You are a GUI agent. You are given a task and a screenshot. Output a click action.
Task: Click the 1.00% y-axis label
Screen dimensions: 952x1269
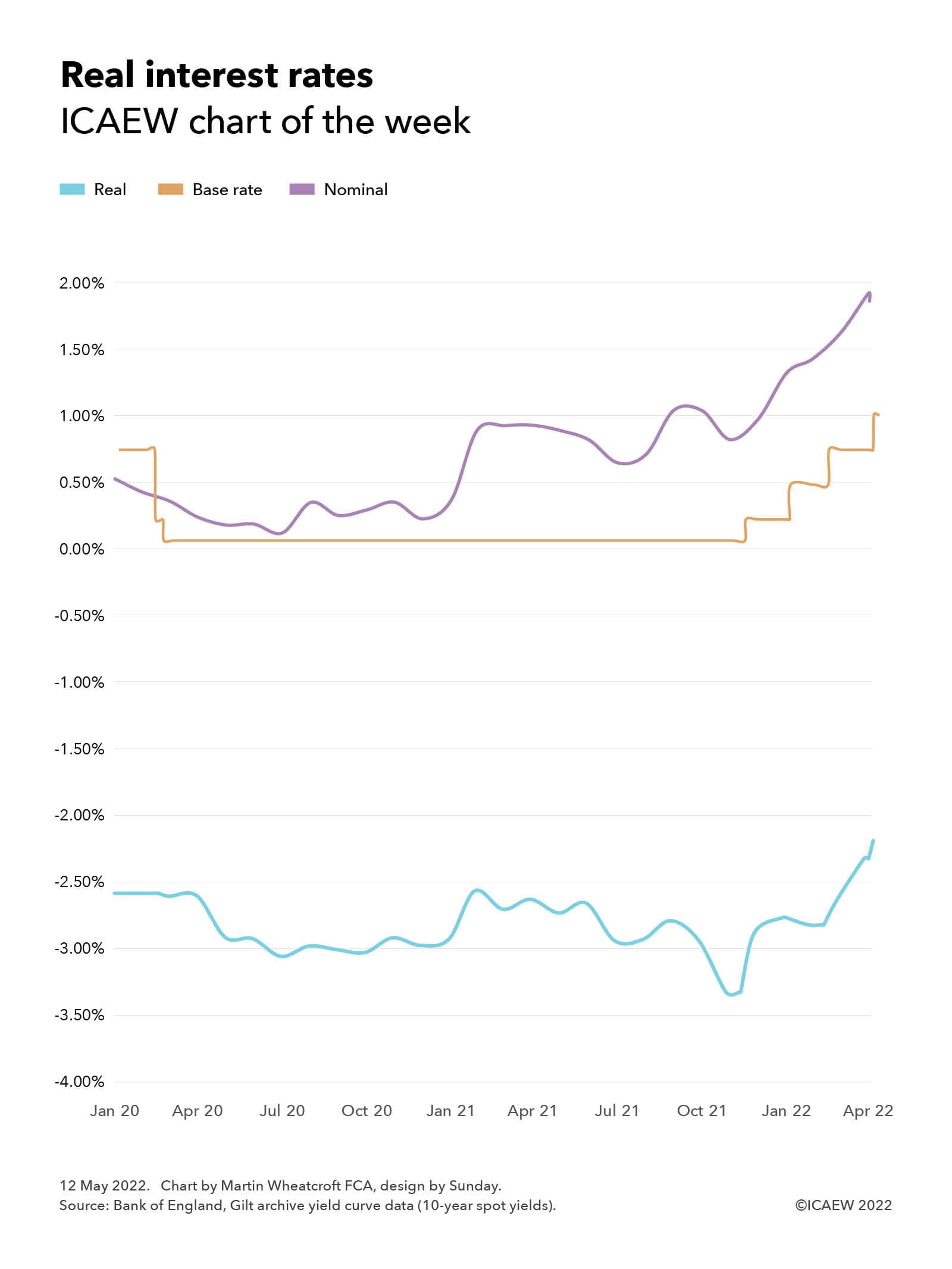[x=82, y=416]
